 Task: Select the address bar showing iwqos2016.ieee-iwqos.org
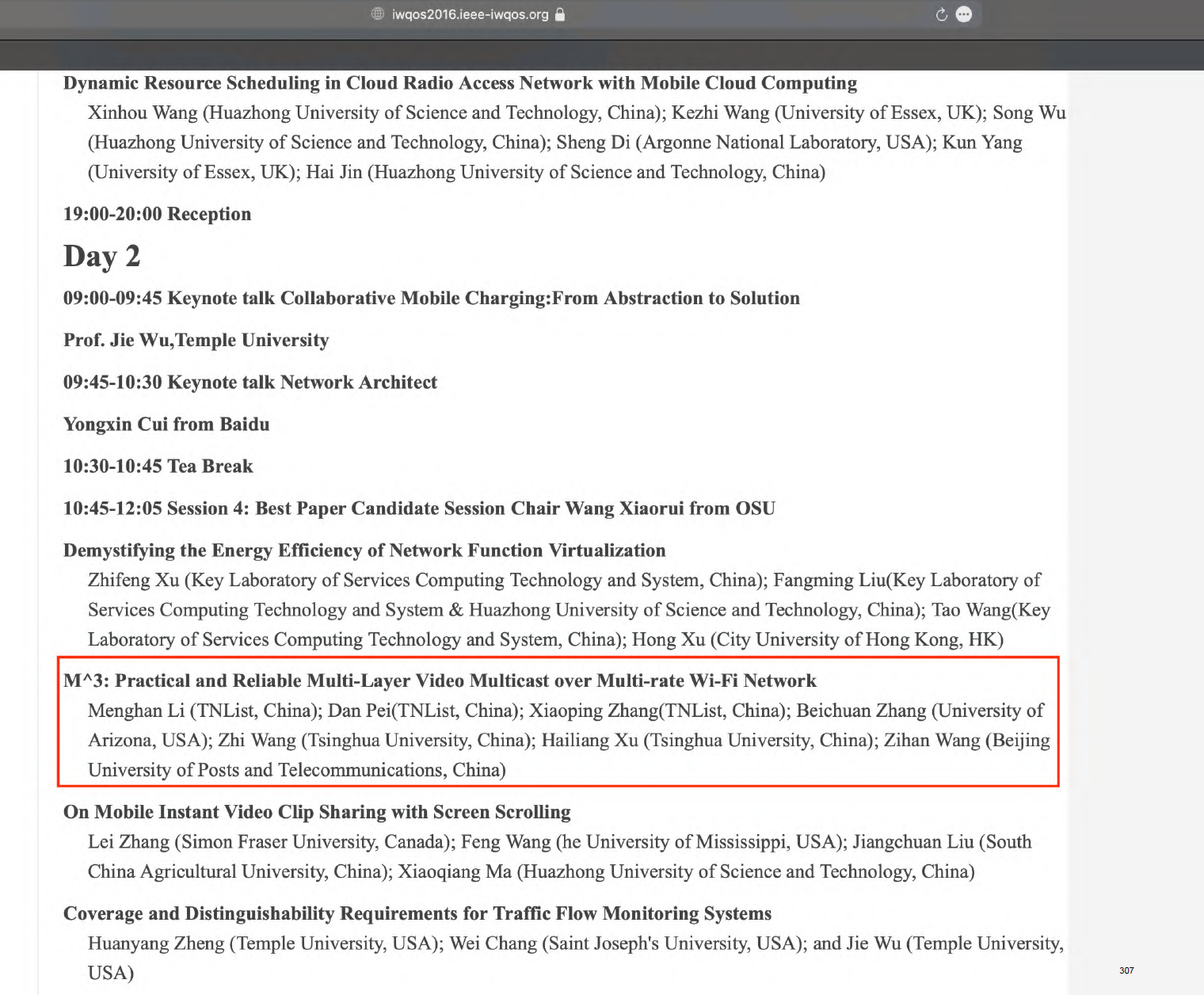470,13
